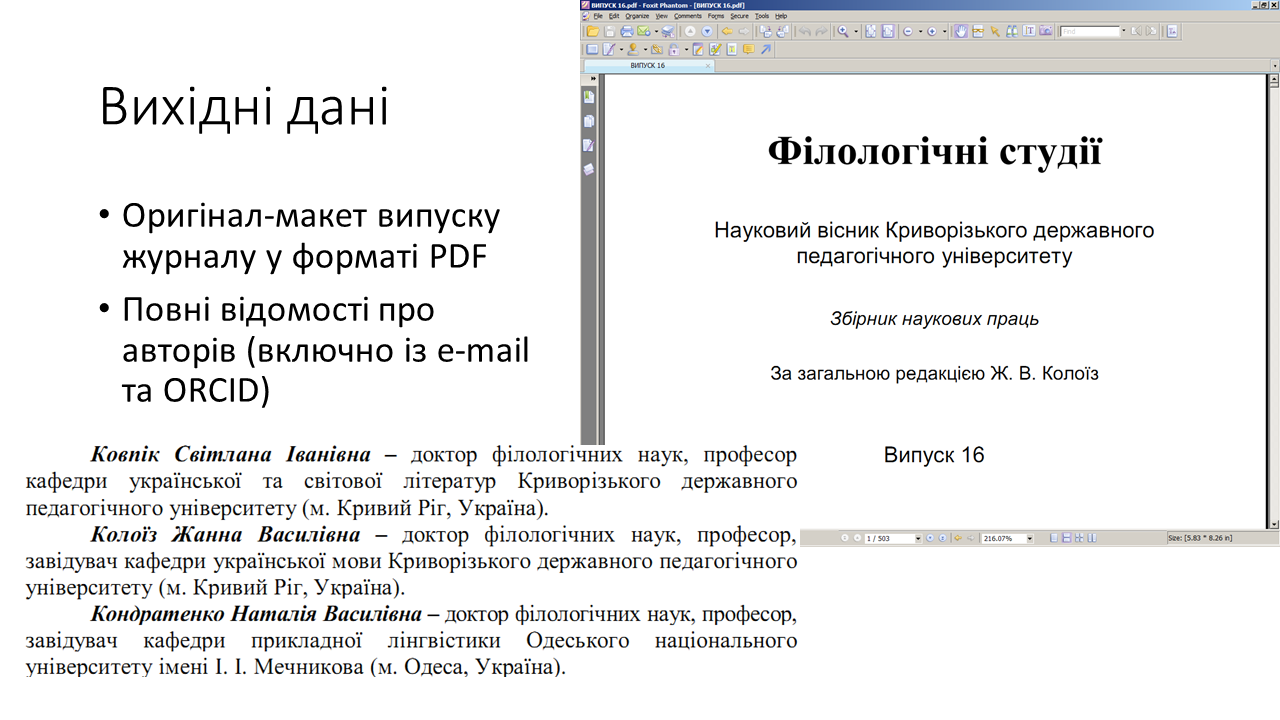This screenshot has height=720, width=1280.
Task: Click the Print icon in toolbar
Action: click(627, 32)
